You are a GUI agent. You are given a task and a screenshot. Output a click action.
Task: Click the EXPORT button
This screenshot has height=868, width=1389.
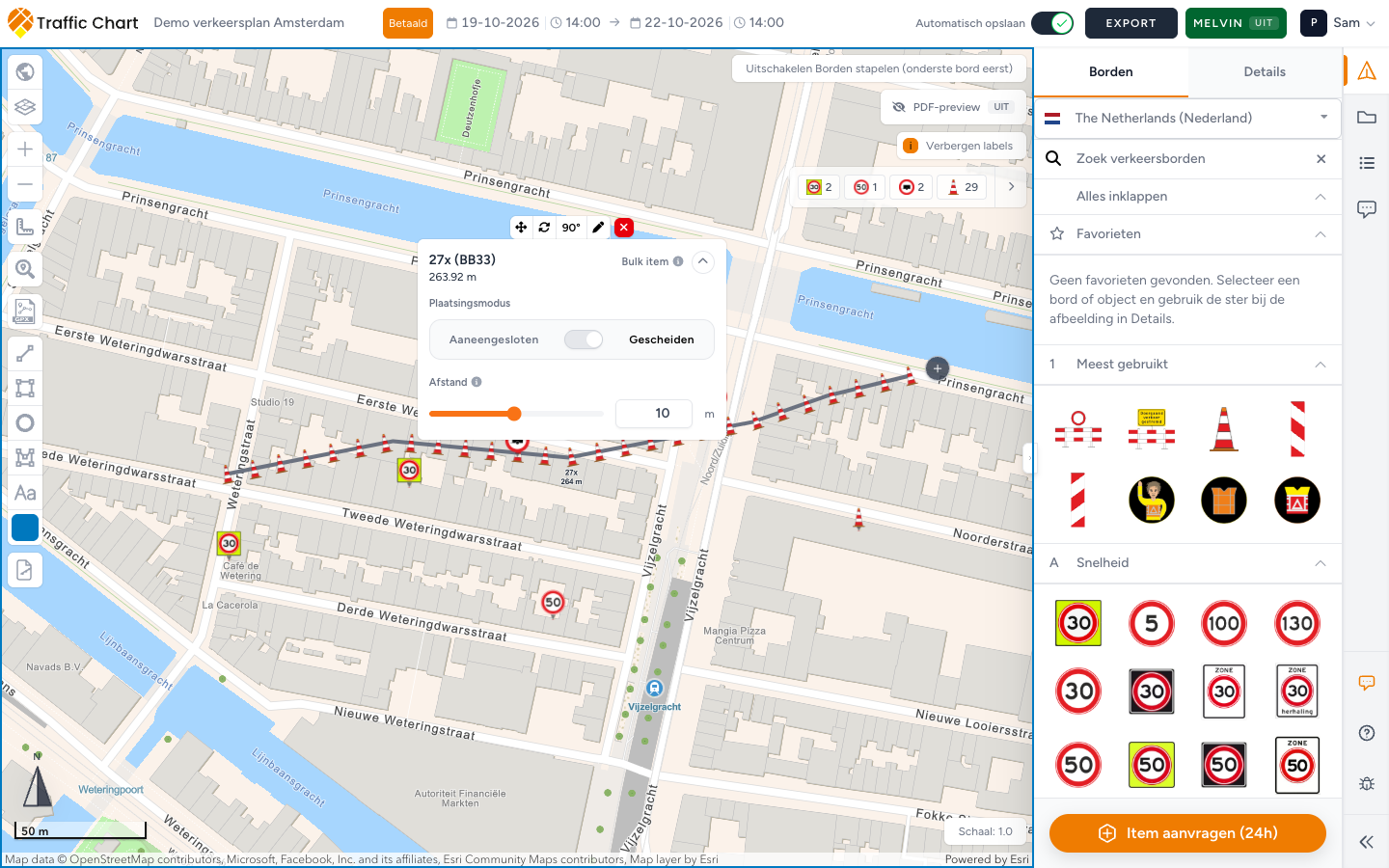pos(1130,23)
